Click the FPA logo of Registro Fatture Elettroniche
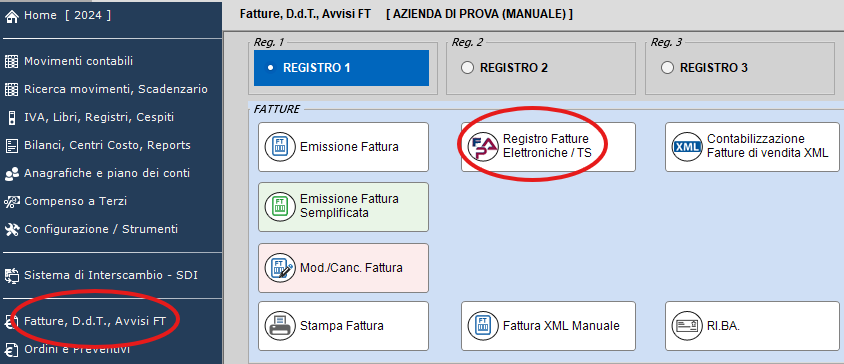Image resolution: width=844 pixels, height=364 pixels. (483, 147)
